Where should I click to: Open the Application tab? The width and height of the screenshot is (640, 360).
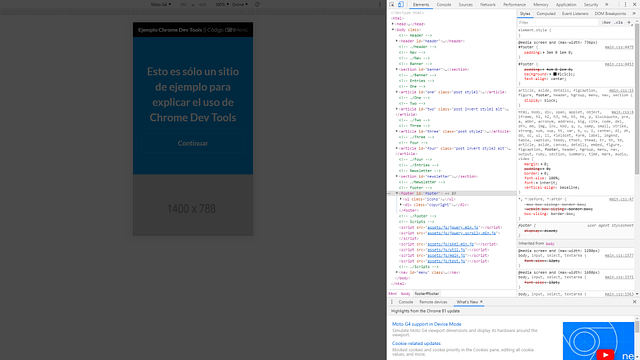point(566,4)
